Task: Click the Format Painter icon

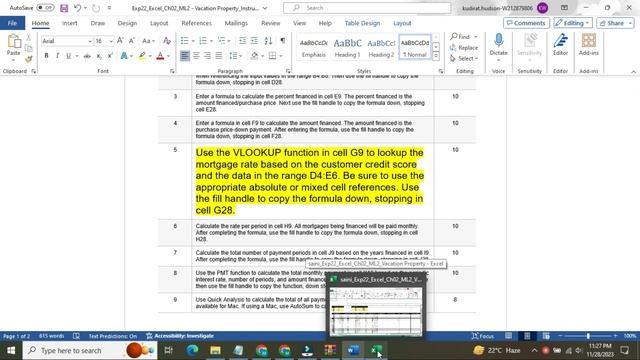Action: 29,60
